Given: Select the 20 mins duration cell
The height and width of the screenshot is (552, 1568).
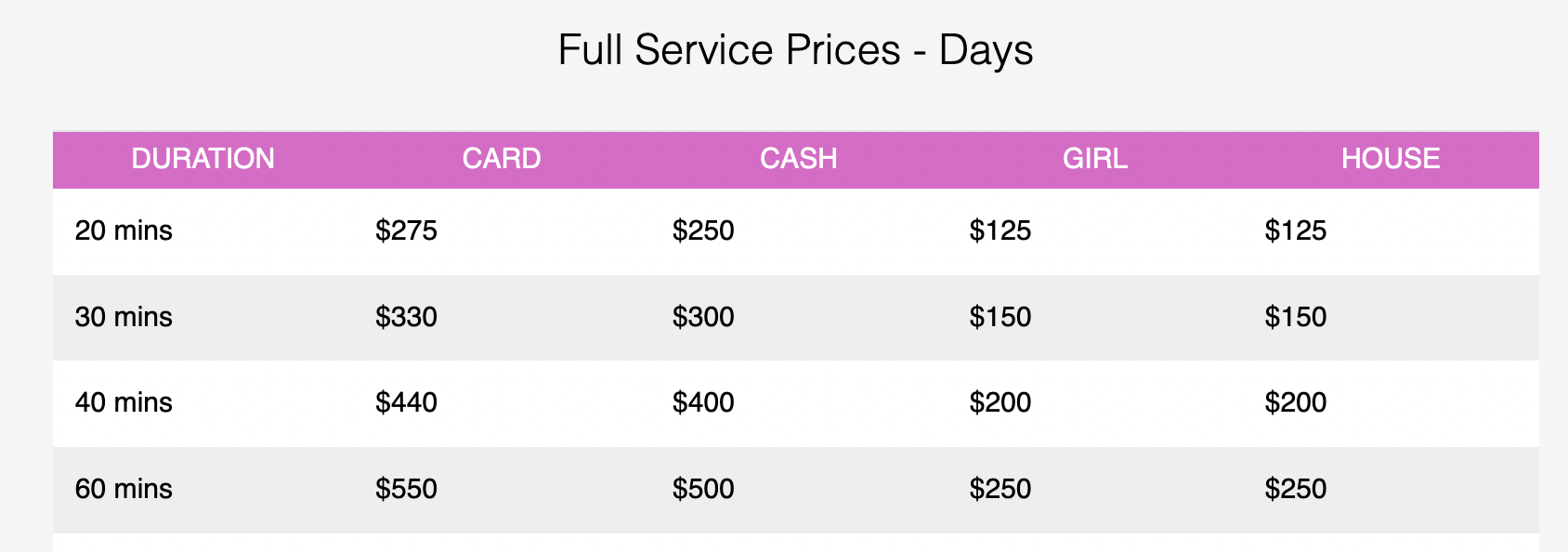Looking at the screenshot, I should coord(124,230).
